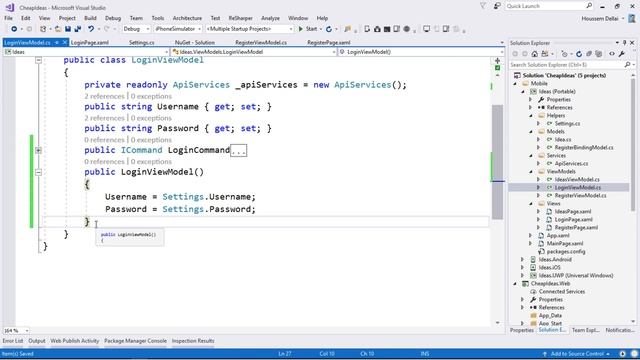The image size is (640, 360).
Task: Click Add to Source Control in status bar
Action: tap(577, 354)
